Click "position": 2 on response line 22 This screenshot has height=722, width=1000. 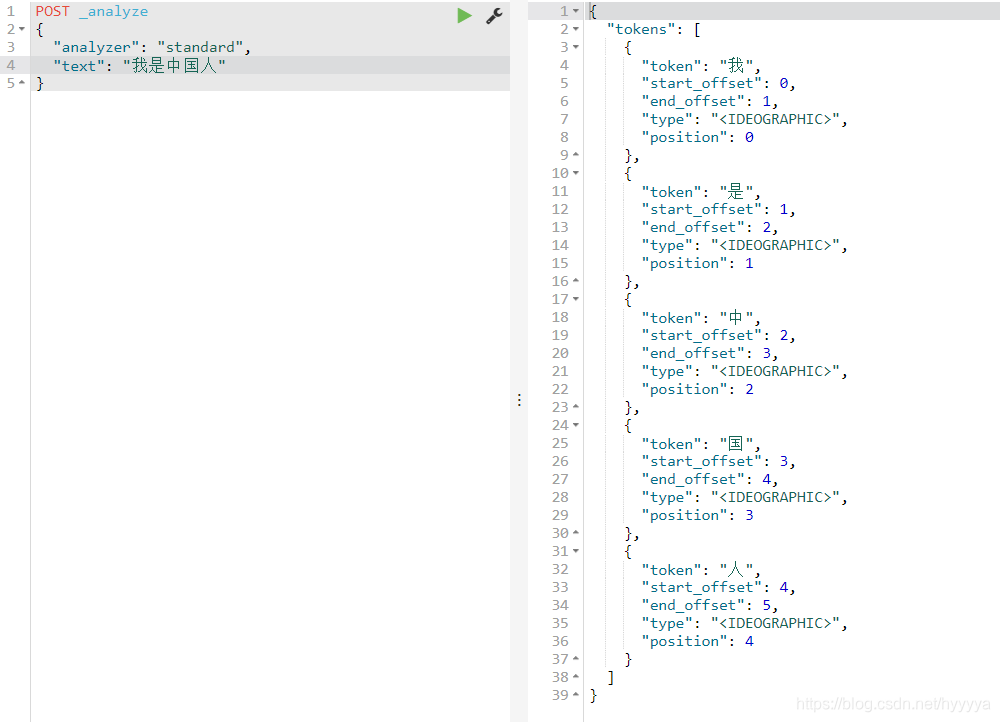pyautogui.click(x=698, y=389)
